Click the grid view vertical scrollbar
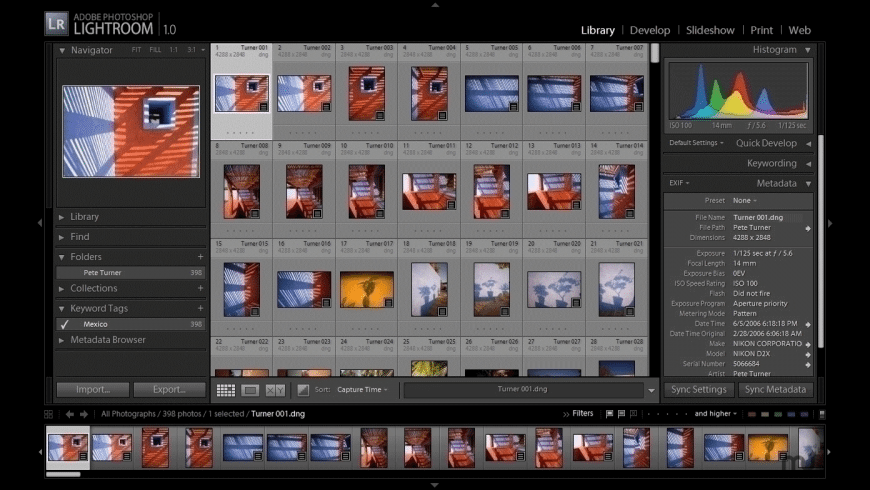The height and width of the screenshot is (490, 870). click(x=655, y=52)
